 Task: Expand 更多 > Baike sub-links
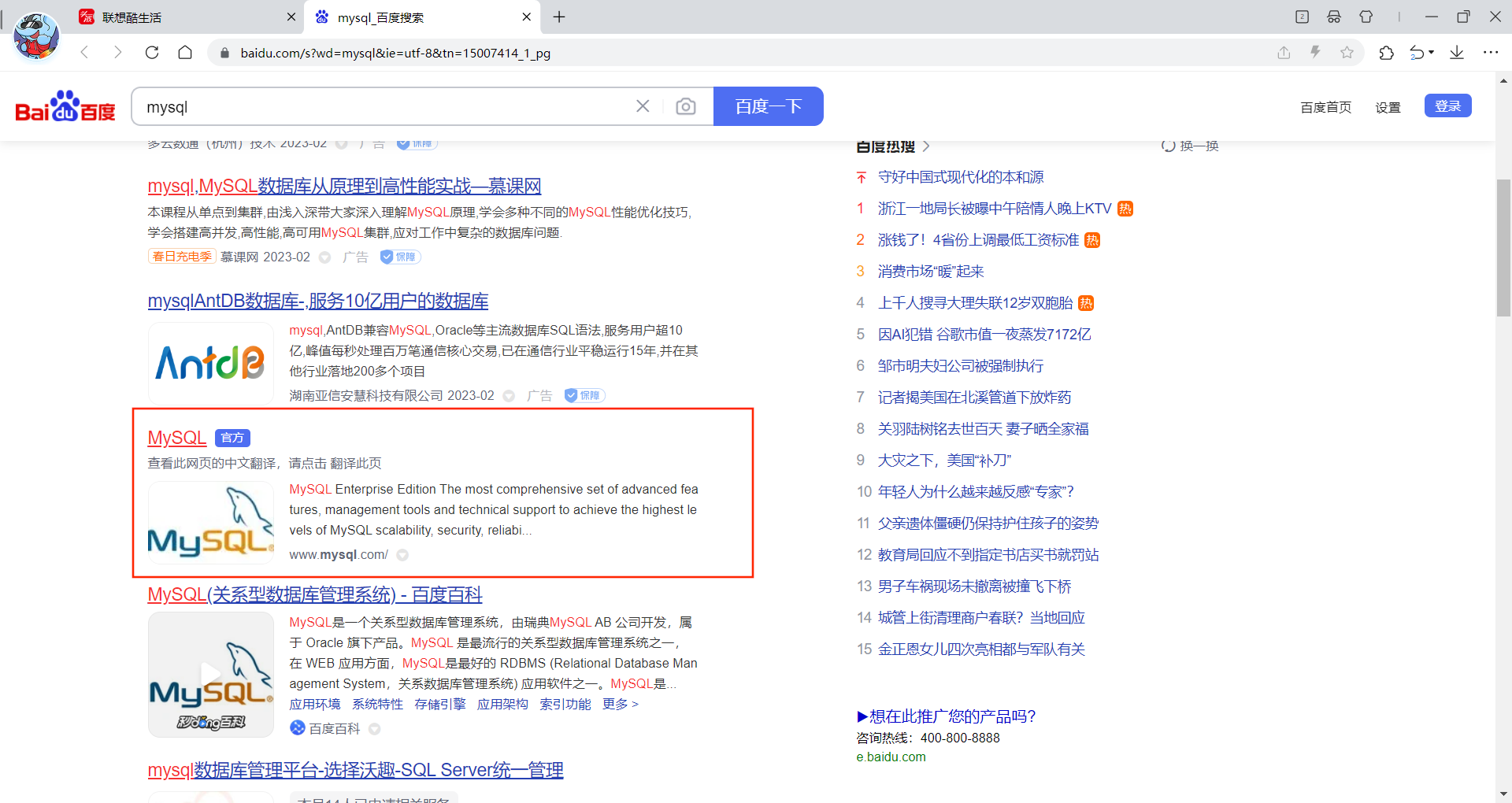(x=621, y=704)
